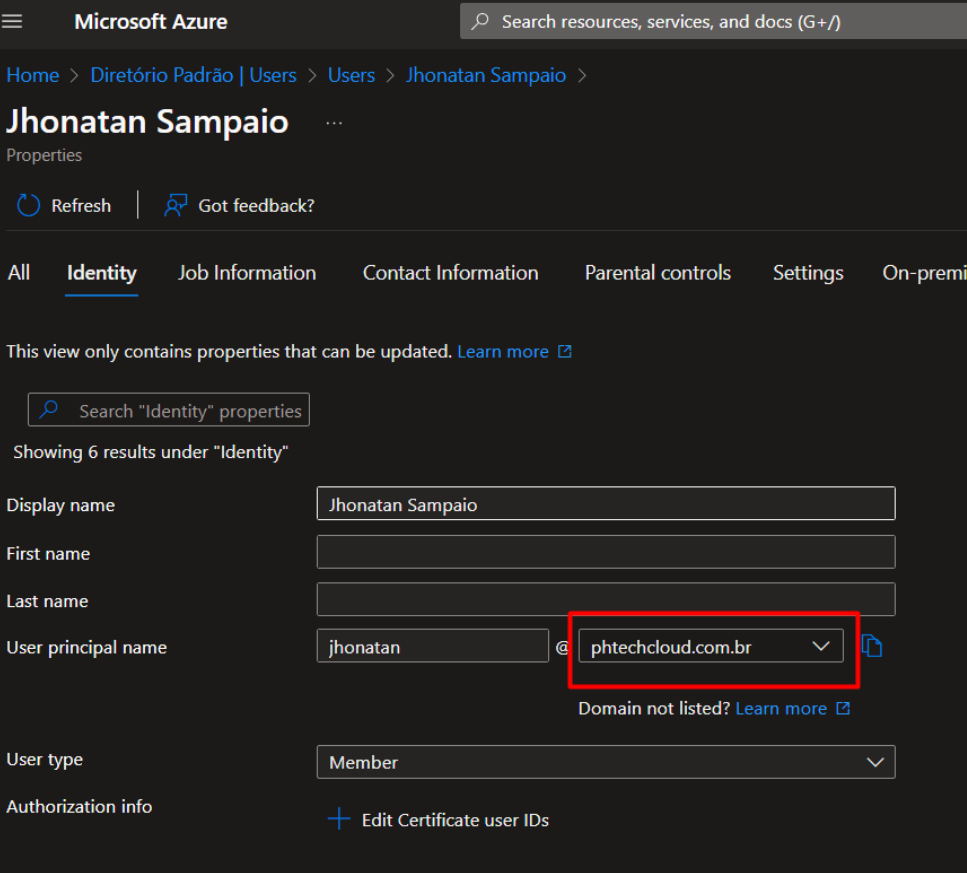Open the hamburger portal menu
Viewport: 967px width, 873px height.
12,22
